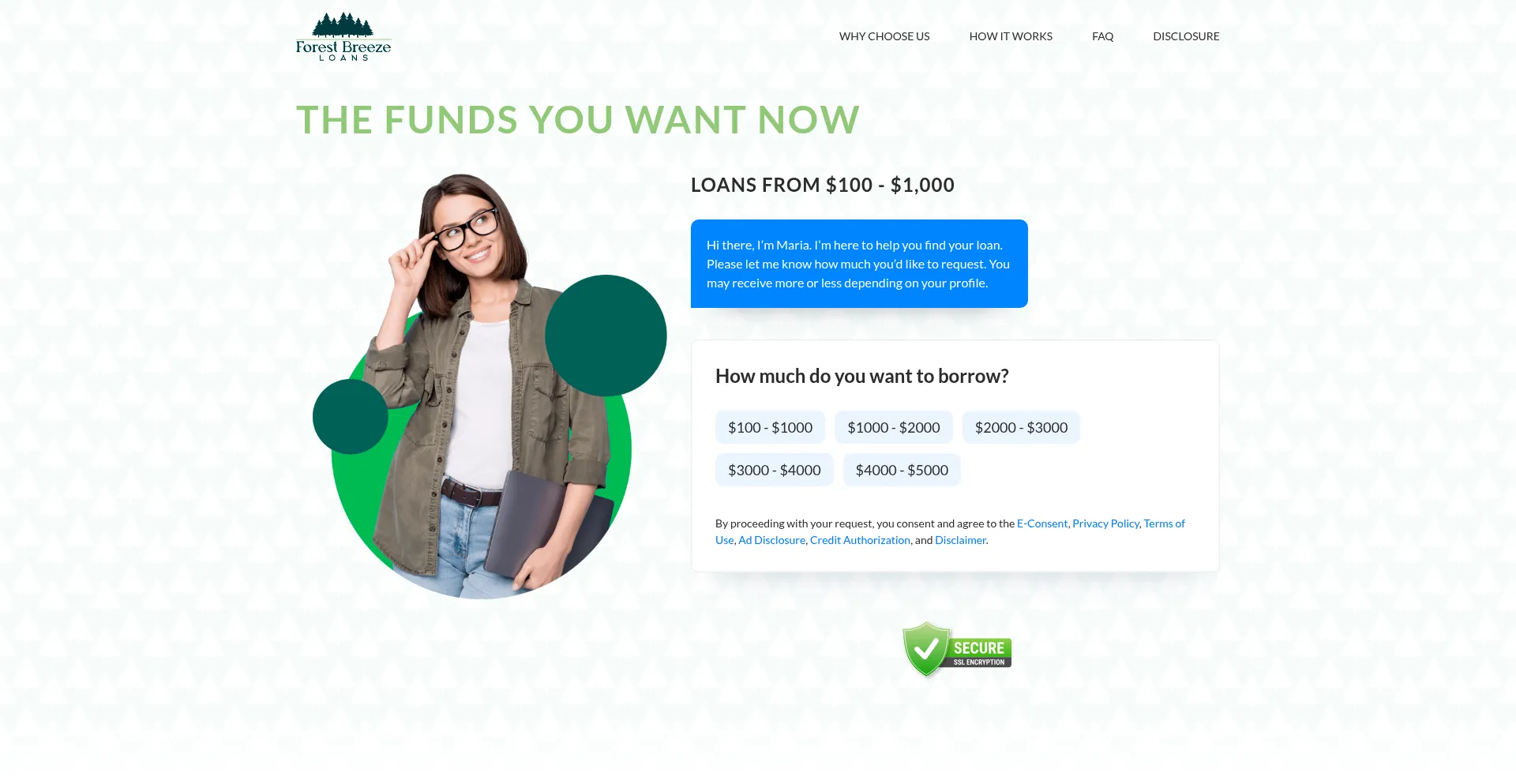Viewport: 1516px width, 784px height.
Task: Go to the How It Works section
Action: [1011, 36]
